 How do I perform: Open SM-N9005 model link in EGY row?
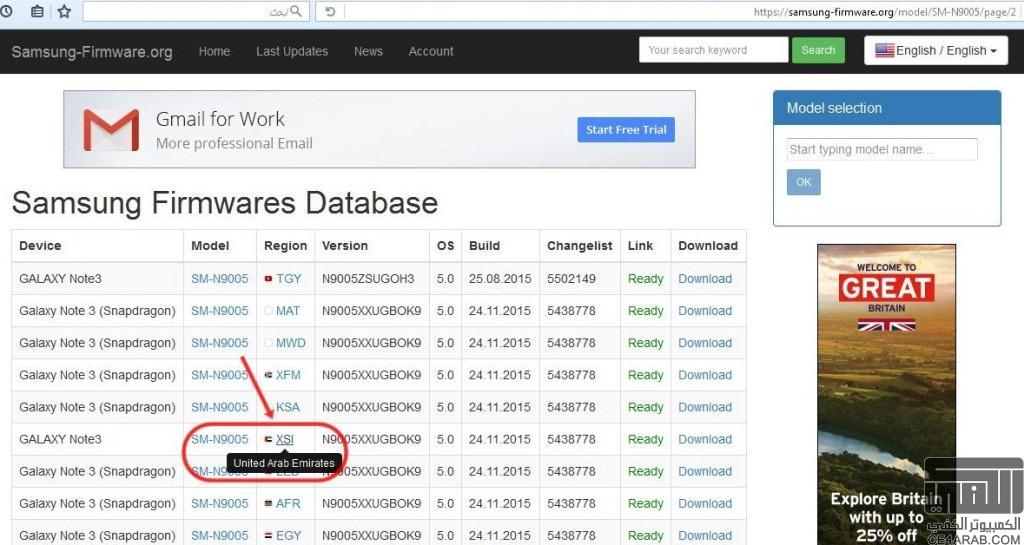[219, 535]
